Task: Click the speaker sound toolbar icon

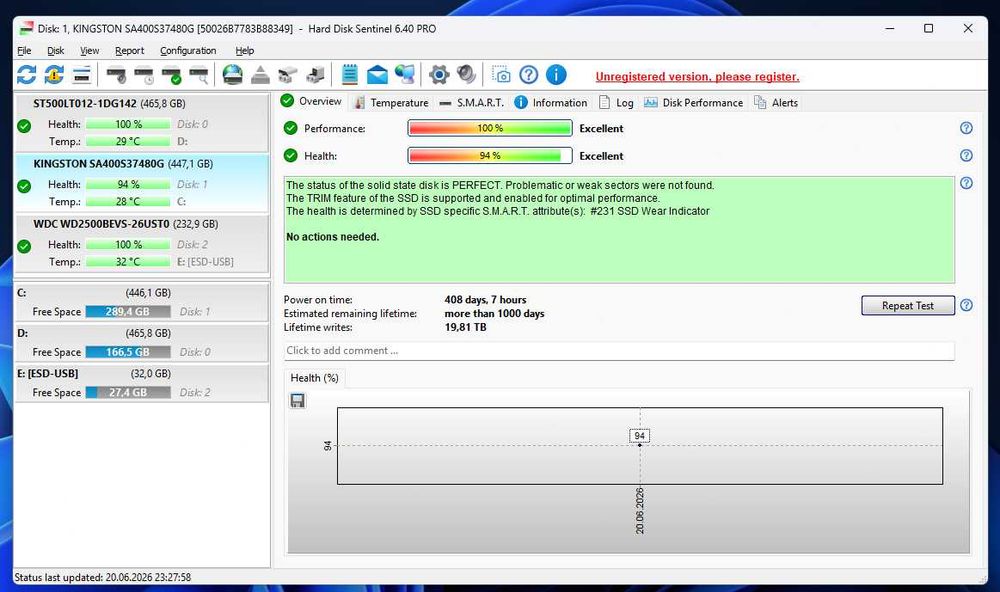Action: pos(466,75)
